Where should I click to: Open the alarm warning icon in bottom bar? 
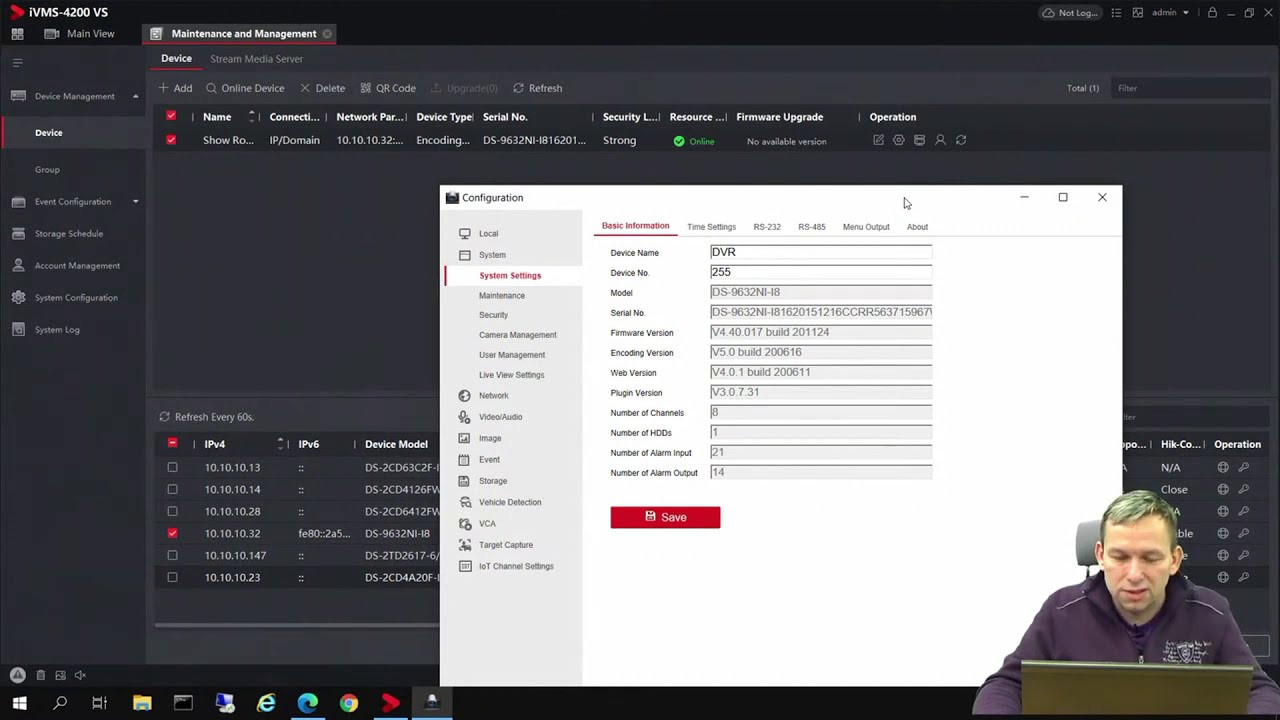point(18,675)
